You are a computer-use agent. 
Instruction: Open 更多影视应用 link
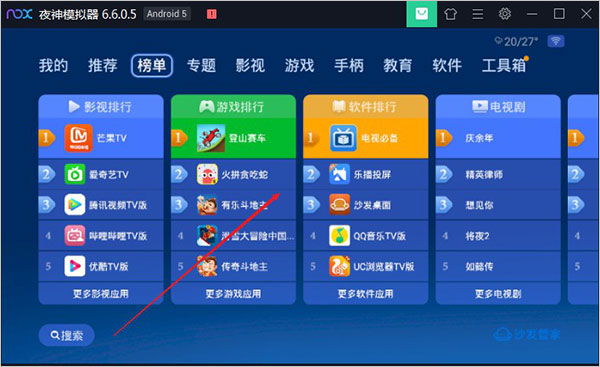(x=101, y=294)
